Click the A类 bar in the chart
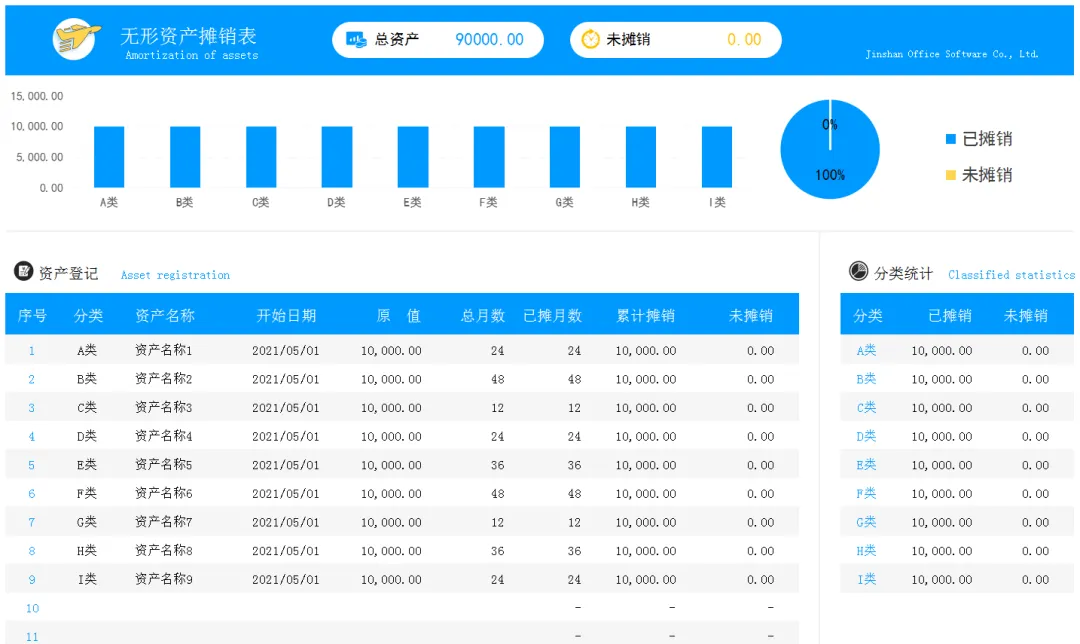The image size is (1080, 644). [x=109, y=156]
